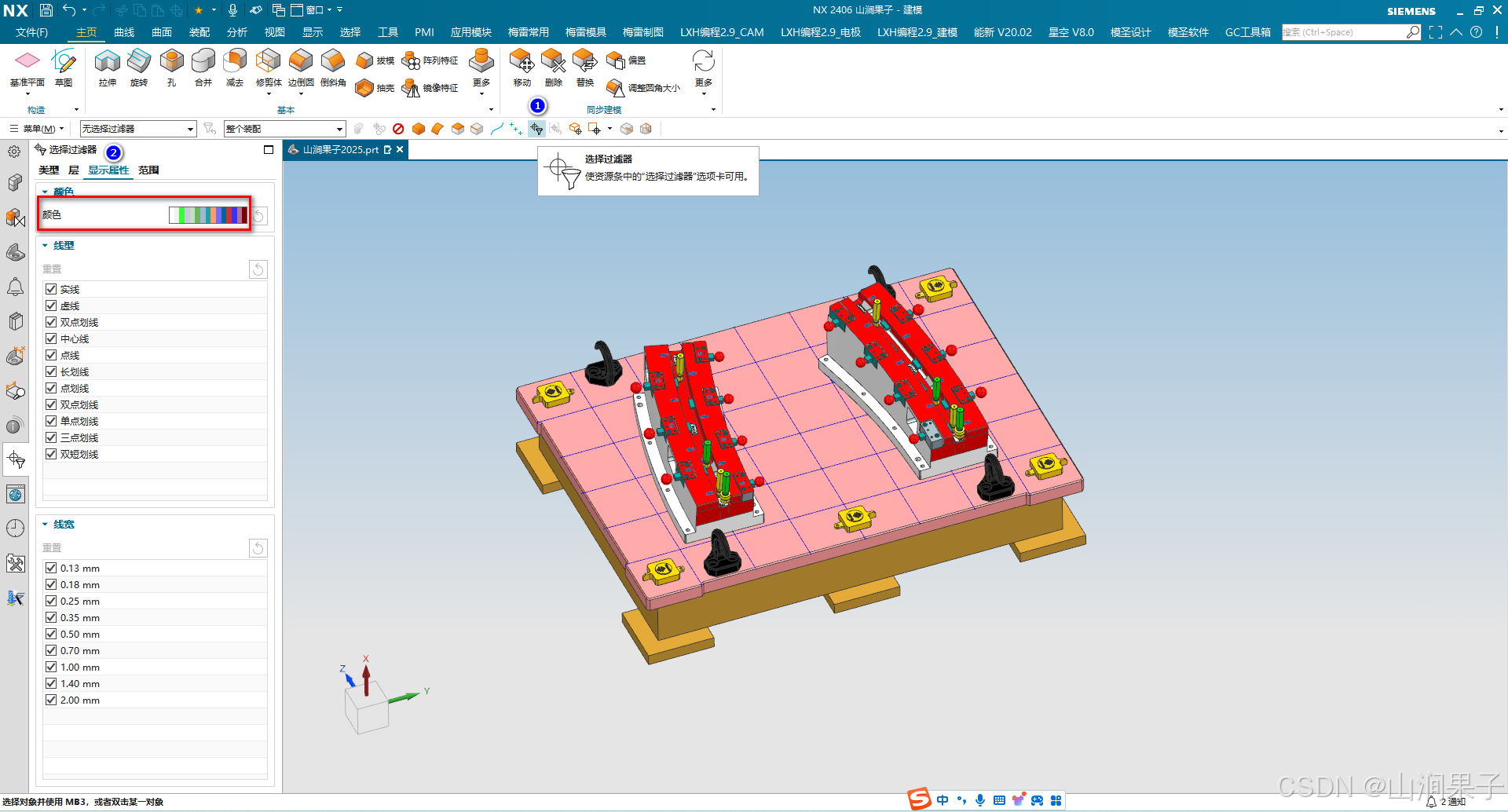
Task: Toggle the 双短划线 checkbox
Action: [51, 454]
